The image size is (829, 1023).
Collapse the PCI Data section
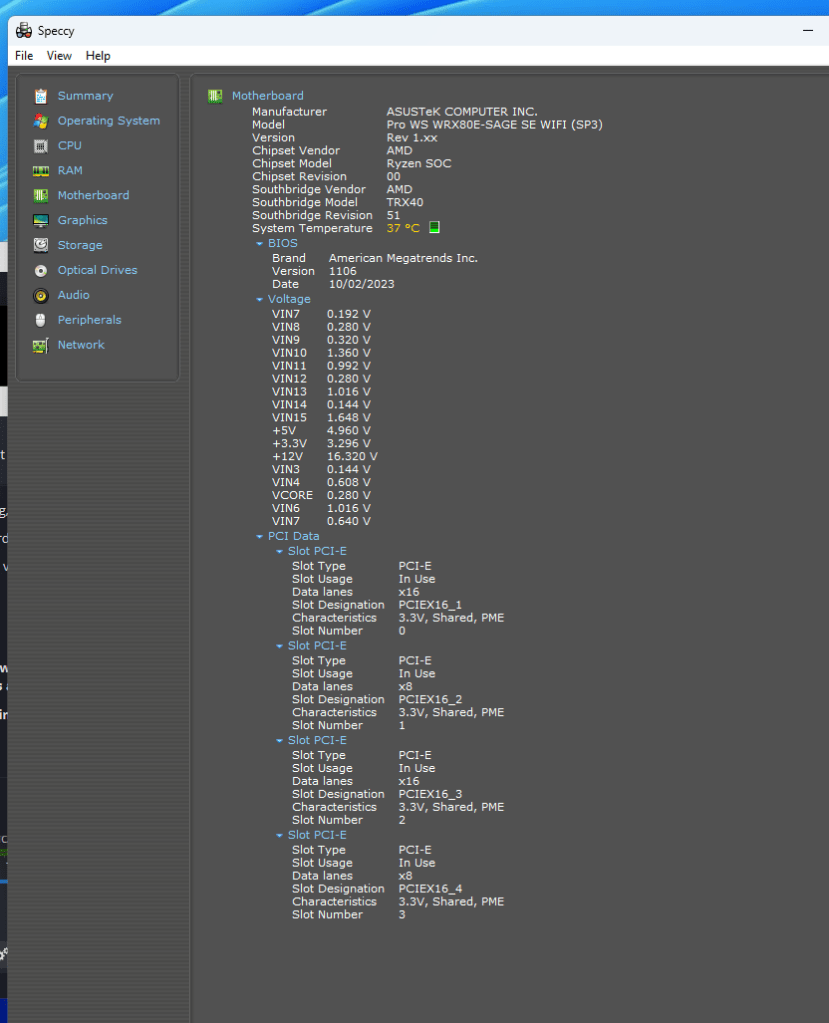point(260,536)
